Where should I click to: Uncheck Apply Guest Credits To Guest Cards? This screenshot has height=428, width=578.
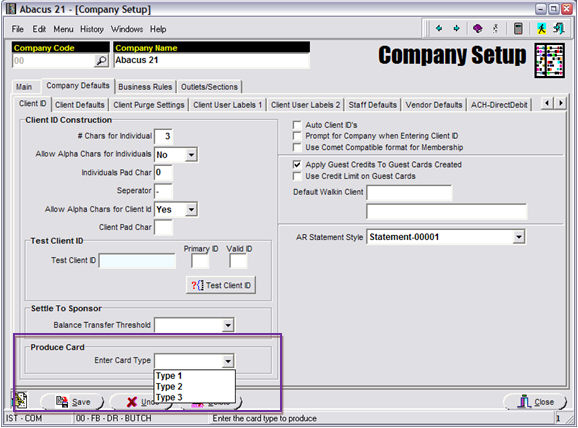[297, 164]
